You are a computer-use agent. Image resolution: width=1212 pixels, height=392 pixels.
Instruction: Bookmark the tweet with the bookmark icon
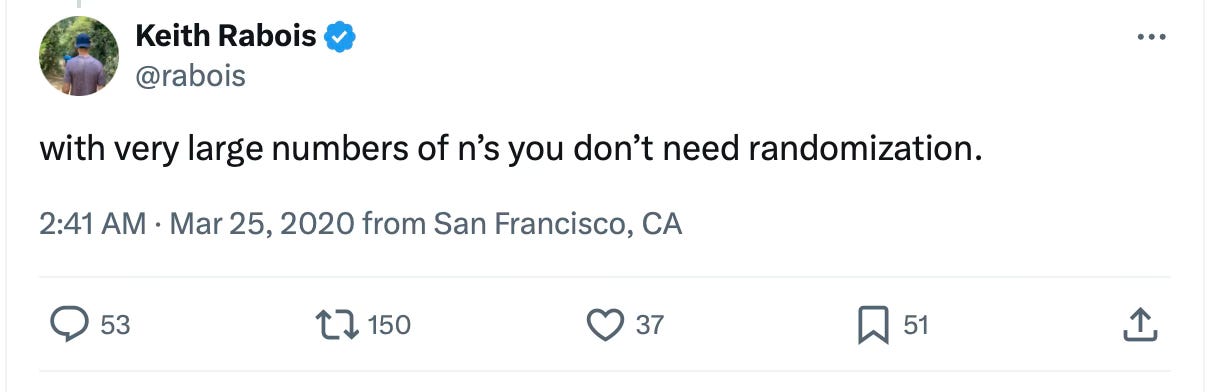click(876, 325)
